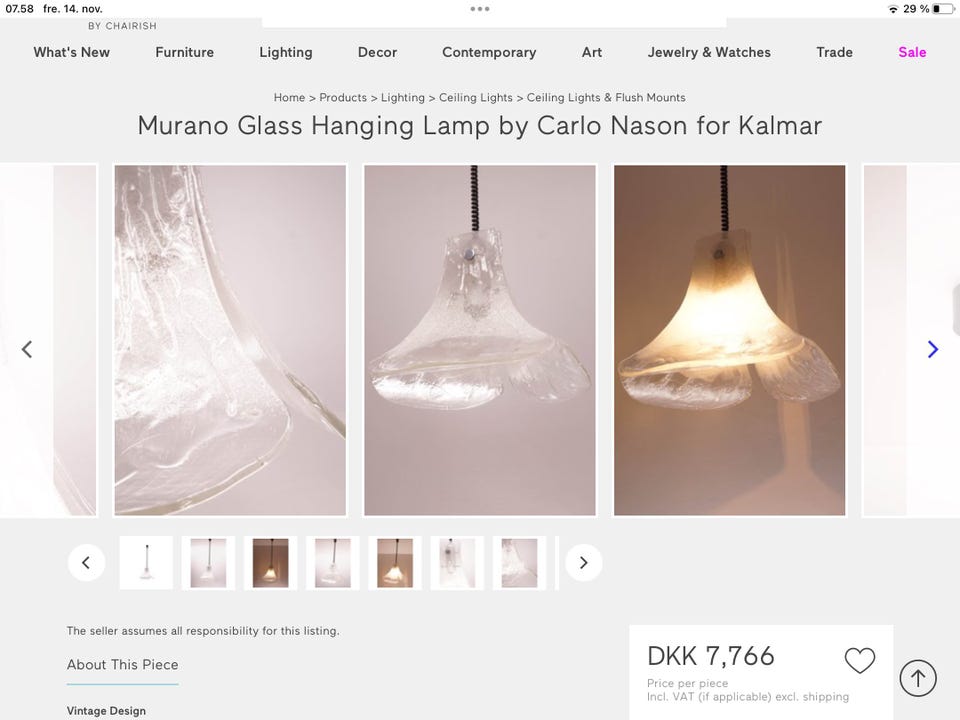Screen dimensions: 960x720
Task: Go to the Sale section
Action: (x=912, y=52)
